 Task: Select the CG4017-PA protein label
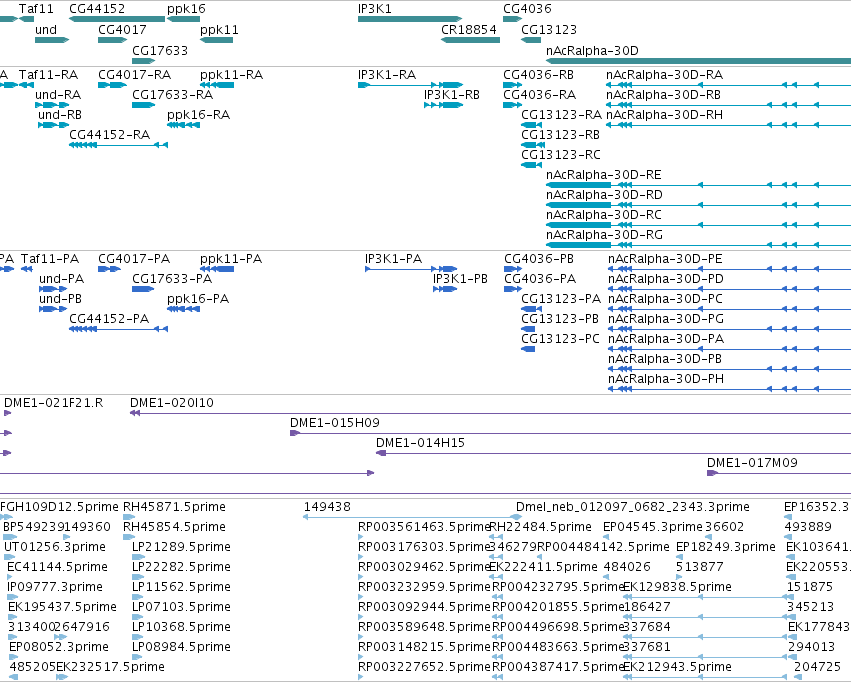coord(134,259)
